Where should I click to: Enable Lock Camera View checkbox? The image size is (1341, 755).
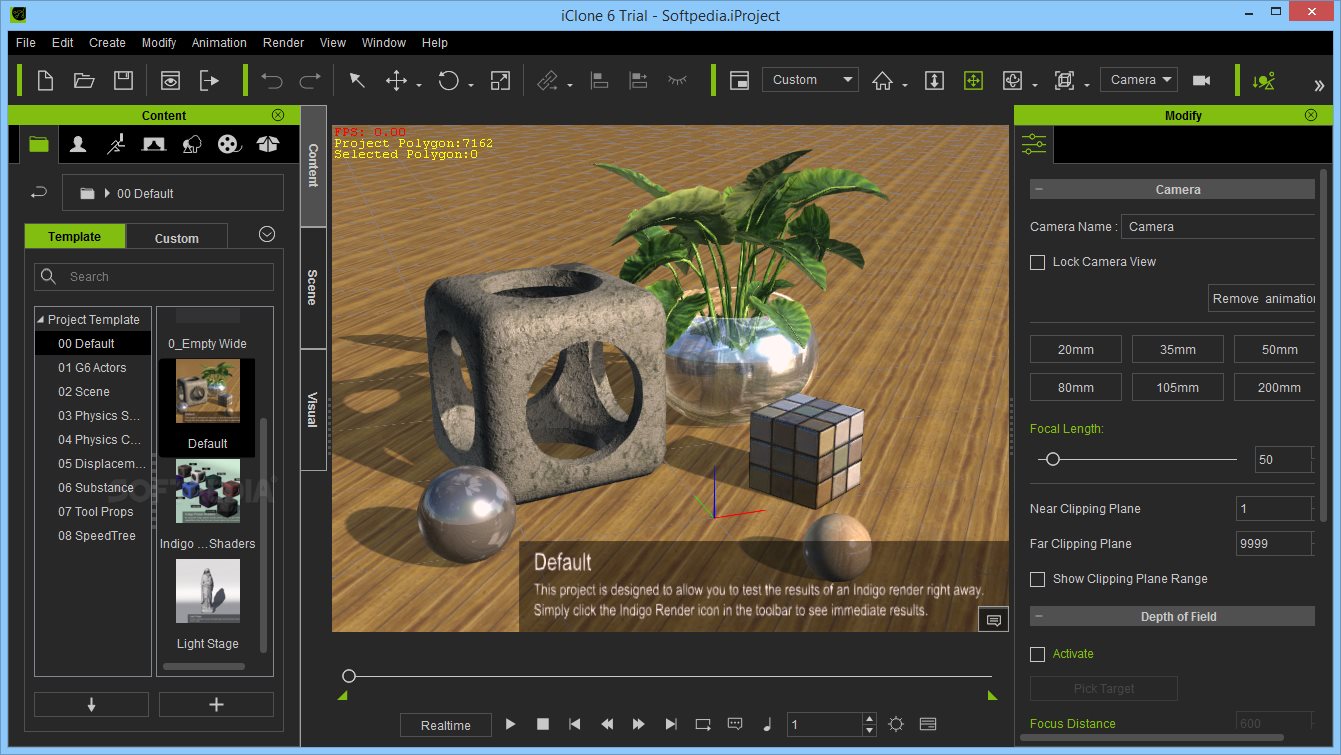coord(1038,262)
